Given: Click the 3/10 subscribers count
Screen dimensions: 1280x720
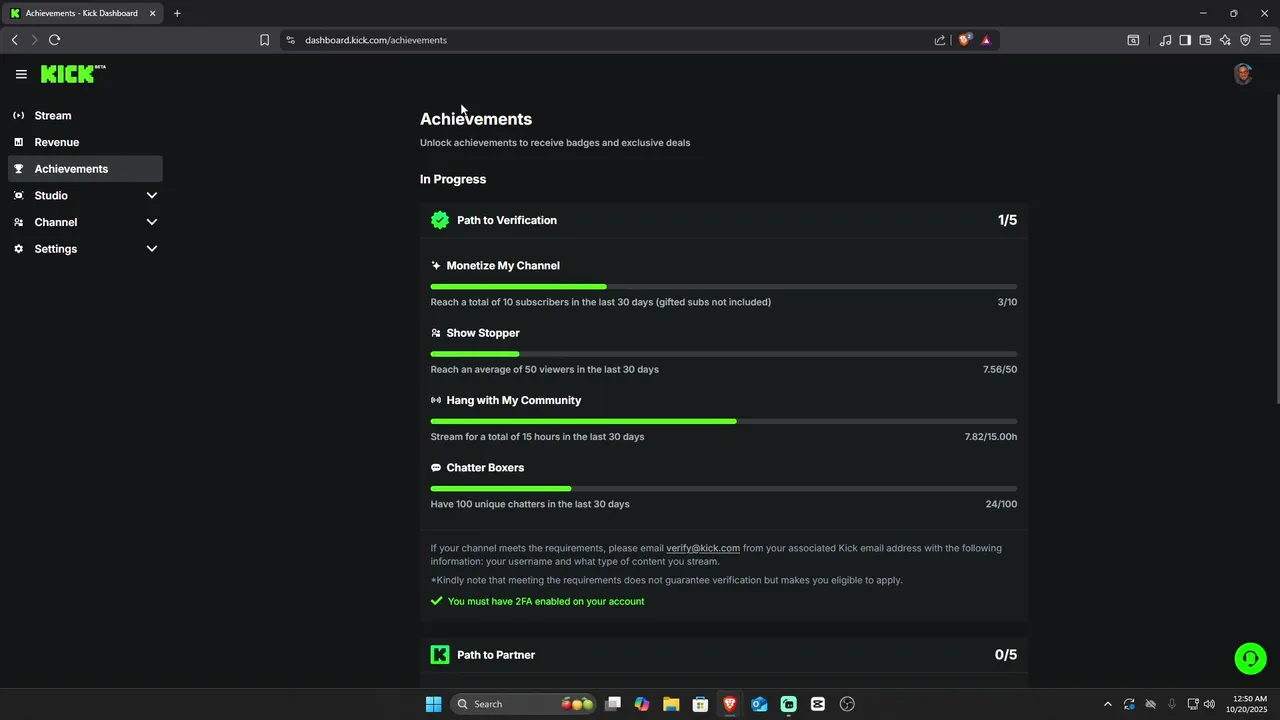Looking at the screenshot, I should pyautogui.click(x=1007, y=302).
